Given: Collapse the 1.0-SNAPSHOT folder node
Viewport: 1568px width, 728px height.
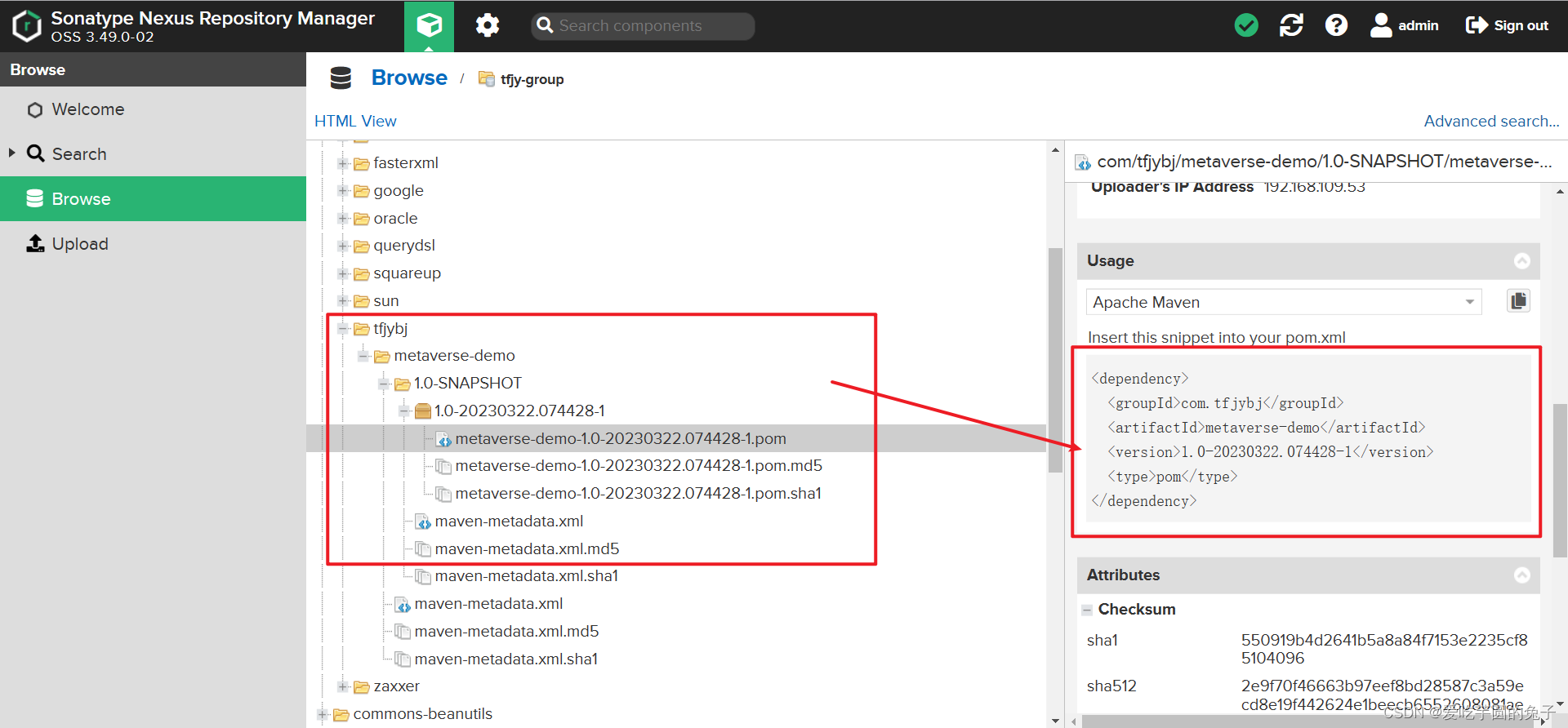Looking at the screenshot, I should pos(384,384).
